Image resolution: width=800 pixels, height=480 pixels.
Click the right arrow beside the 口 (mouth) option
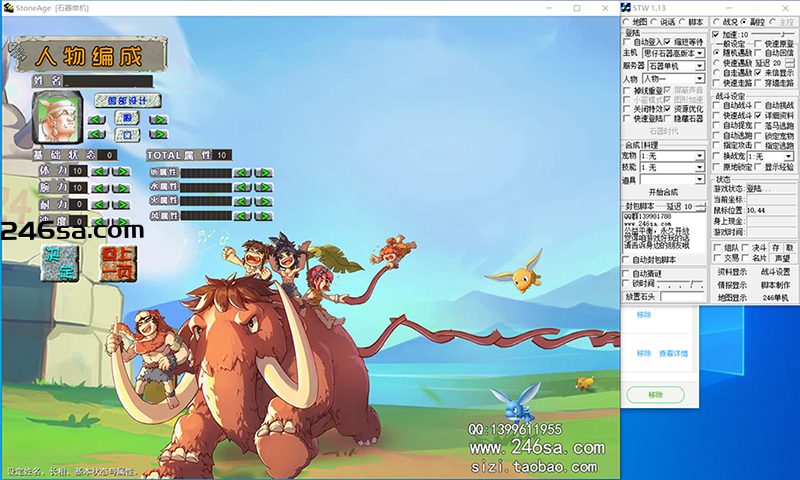pyautogui.click(x=158, y=135)
